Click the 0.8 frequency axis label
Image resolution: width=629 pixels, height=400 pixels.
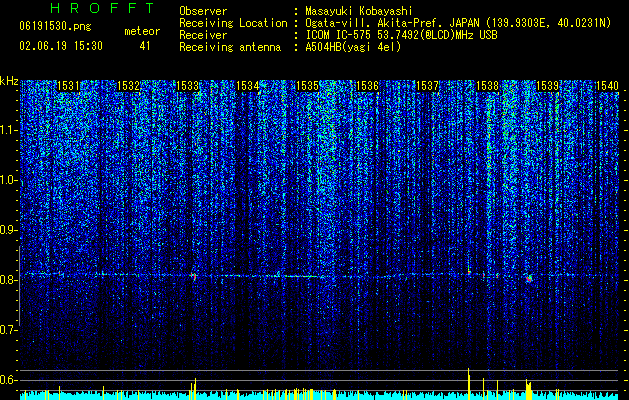(9, 280)
